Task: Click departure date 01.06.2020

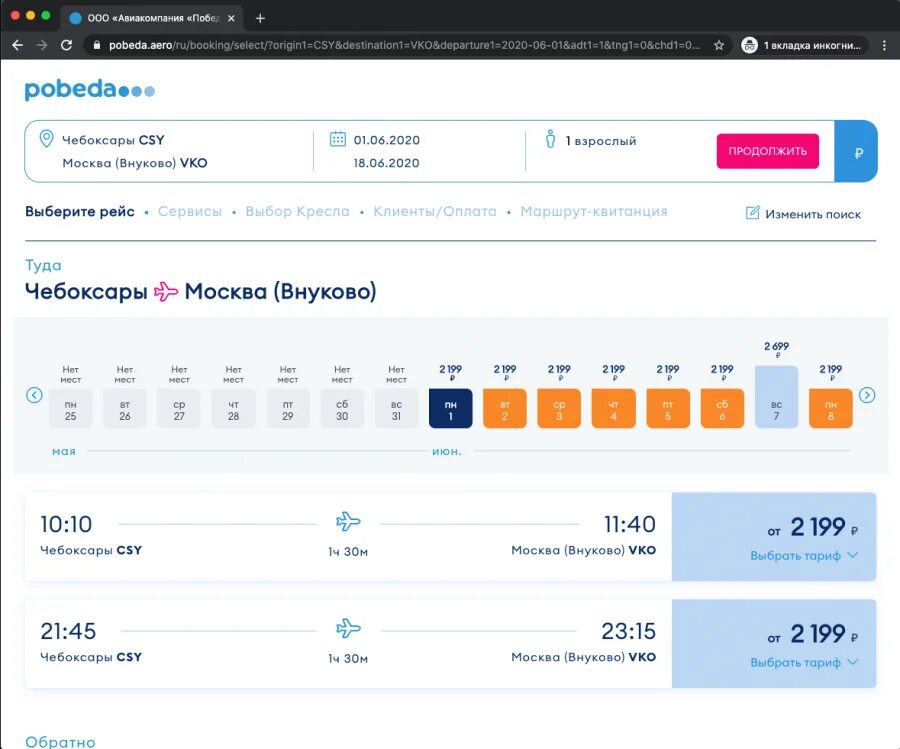Action: (x=386, y=140)
